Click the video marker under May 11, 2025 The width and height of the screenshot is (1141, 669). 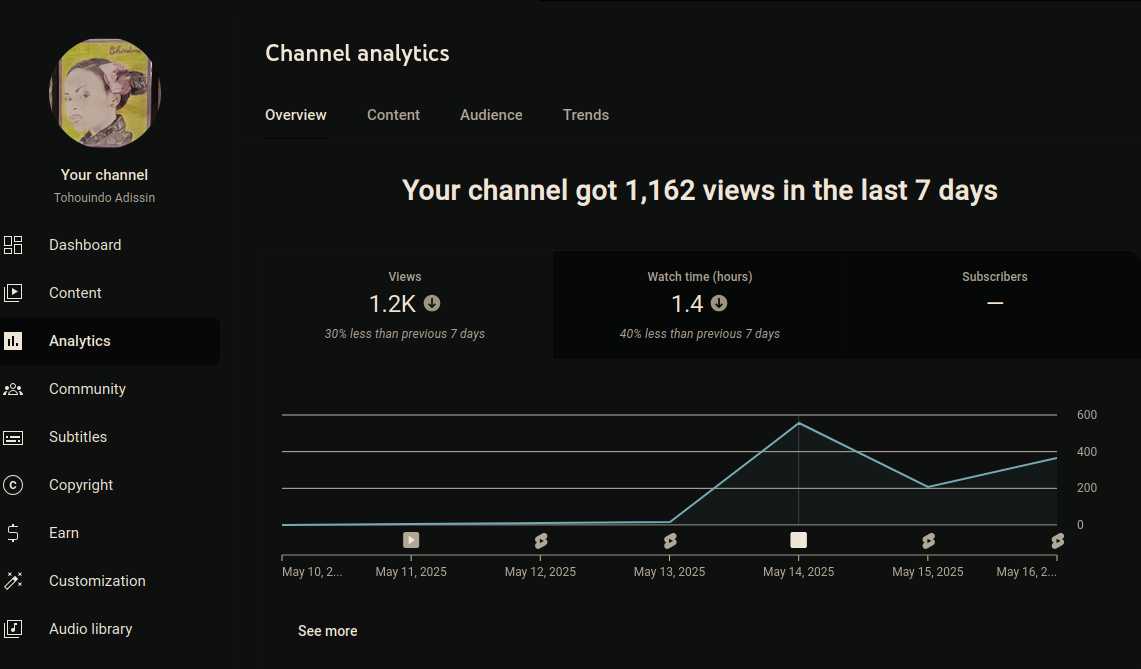[411, 540]
